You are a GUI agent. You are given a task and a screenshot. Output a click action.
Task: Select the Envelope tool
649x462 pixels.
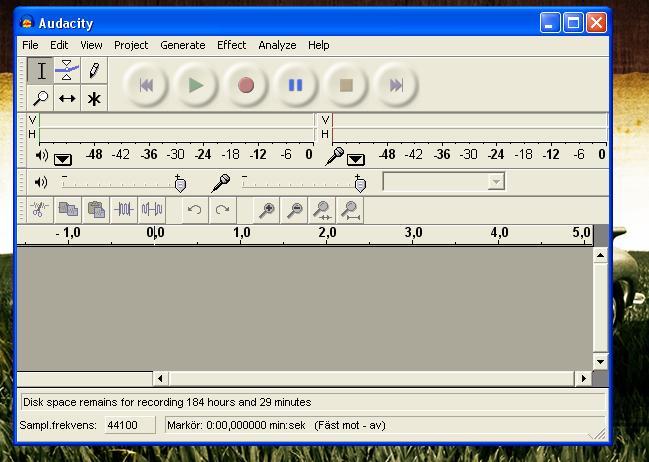tap(67, 71)
